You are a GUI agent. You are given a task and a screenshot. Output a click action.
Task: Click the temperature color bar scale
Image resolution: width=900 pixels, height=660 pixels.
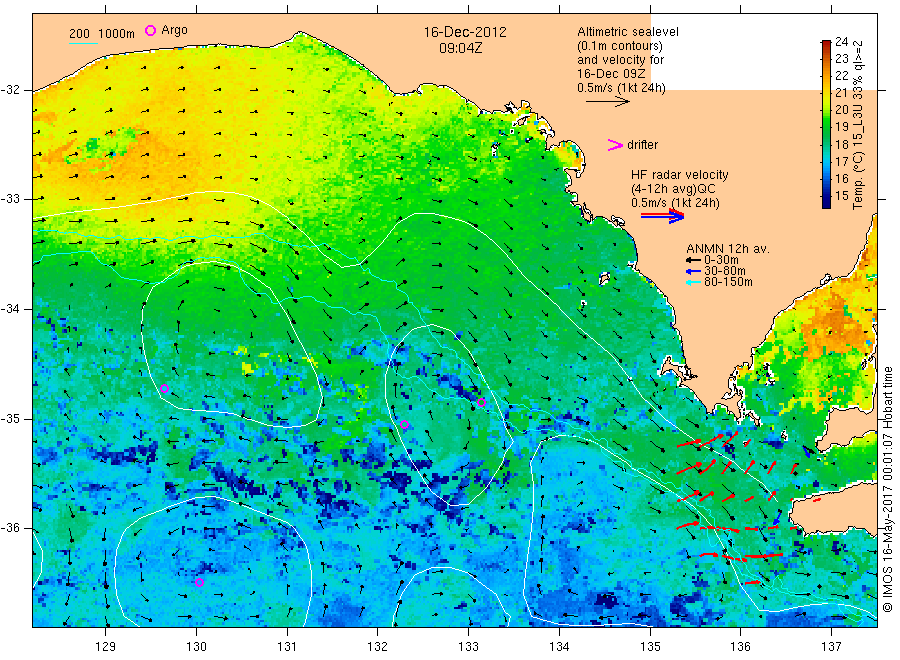coord(826,124)
